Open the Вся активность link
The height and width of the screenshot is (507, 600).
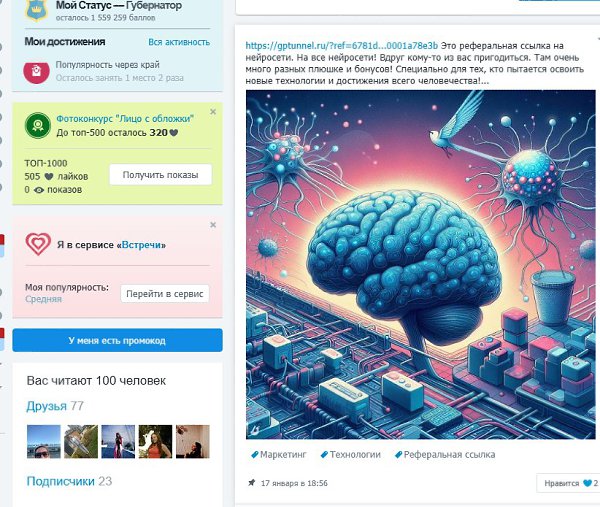[179, 42]
